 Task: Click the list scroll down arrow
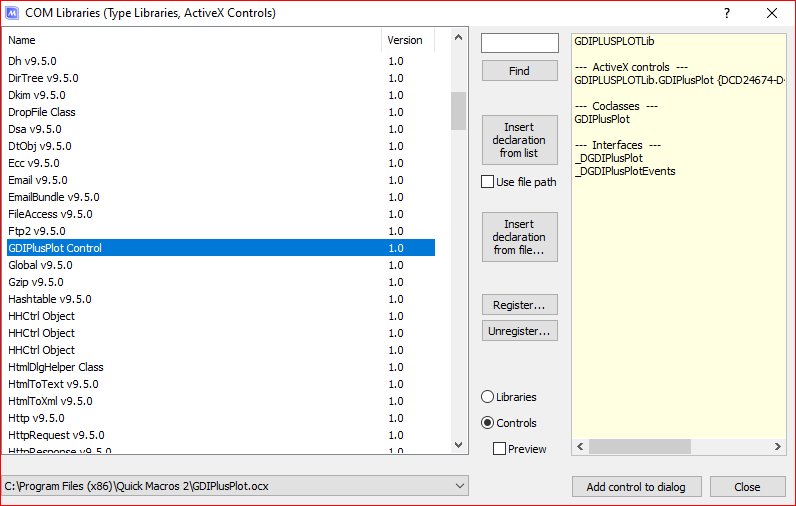pyautogui.click(x=458, y=445)
